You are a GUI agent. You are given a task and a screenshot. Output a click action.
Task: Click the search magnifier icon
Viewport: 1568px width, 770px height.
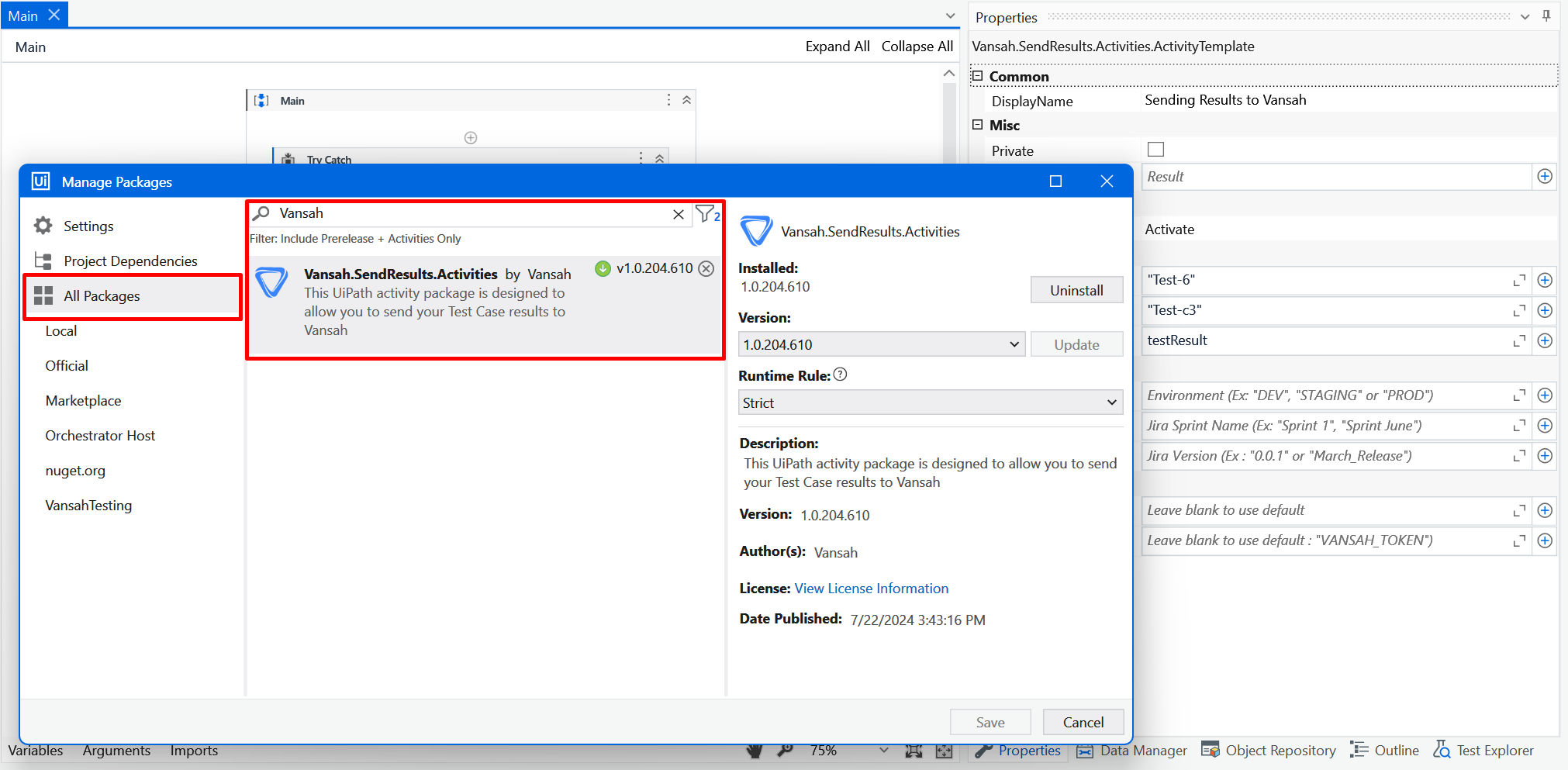click(x=262, y=213)
